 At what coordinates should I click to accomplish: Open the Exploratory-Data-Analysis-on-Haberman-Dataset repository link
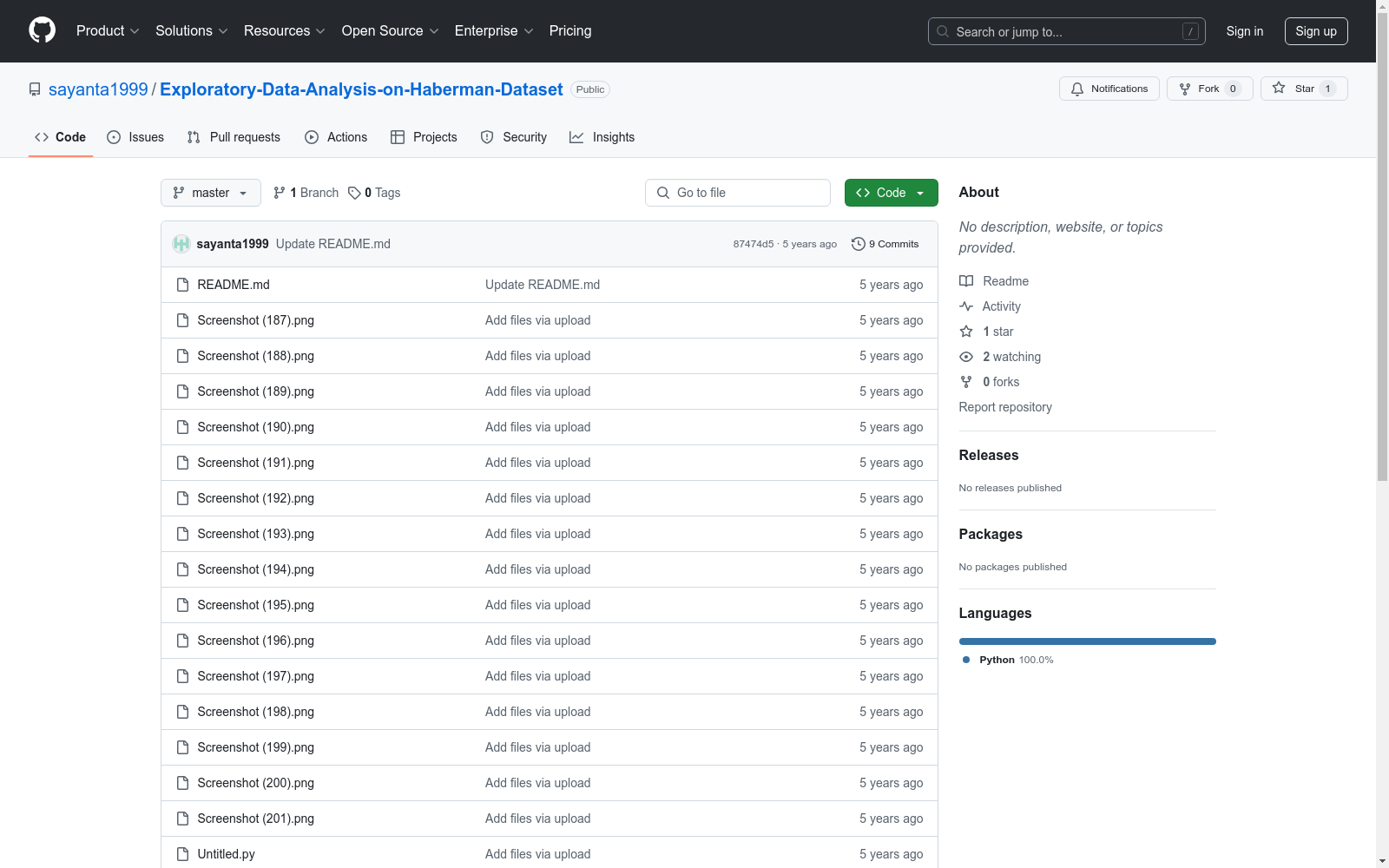click(x=361, y=89)
